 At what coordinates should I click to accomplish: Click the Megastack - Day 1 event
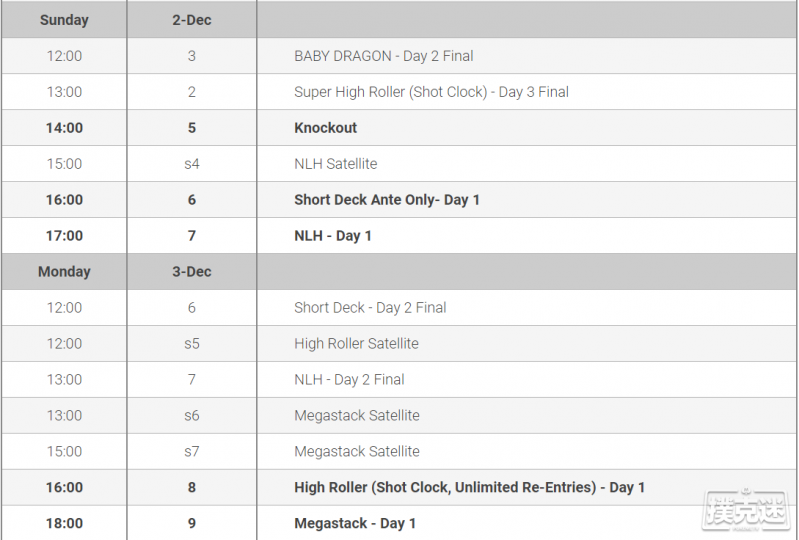355,524
